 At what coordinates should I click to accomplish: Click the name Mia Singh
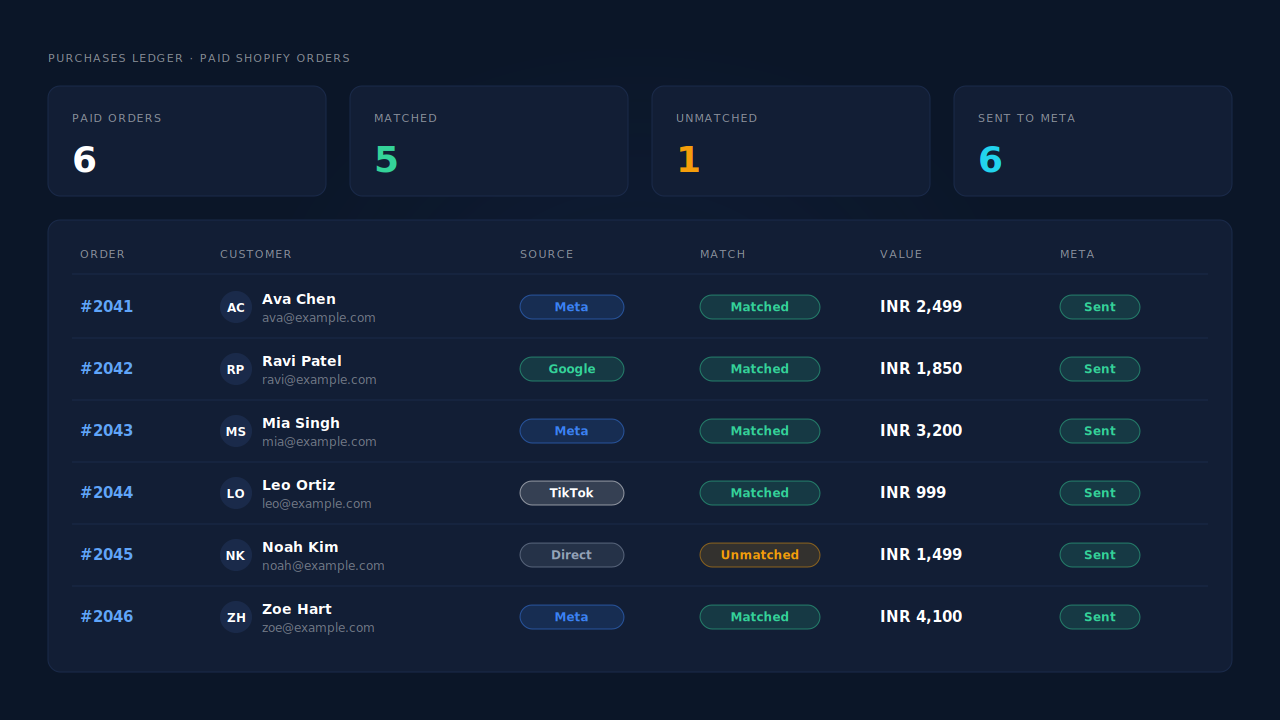301,423
